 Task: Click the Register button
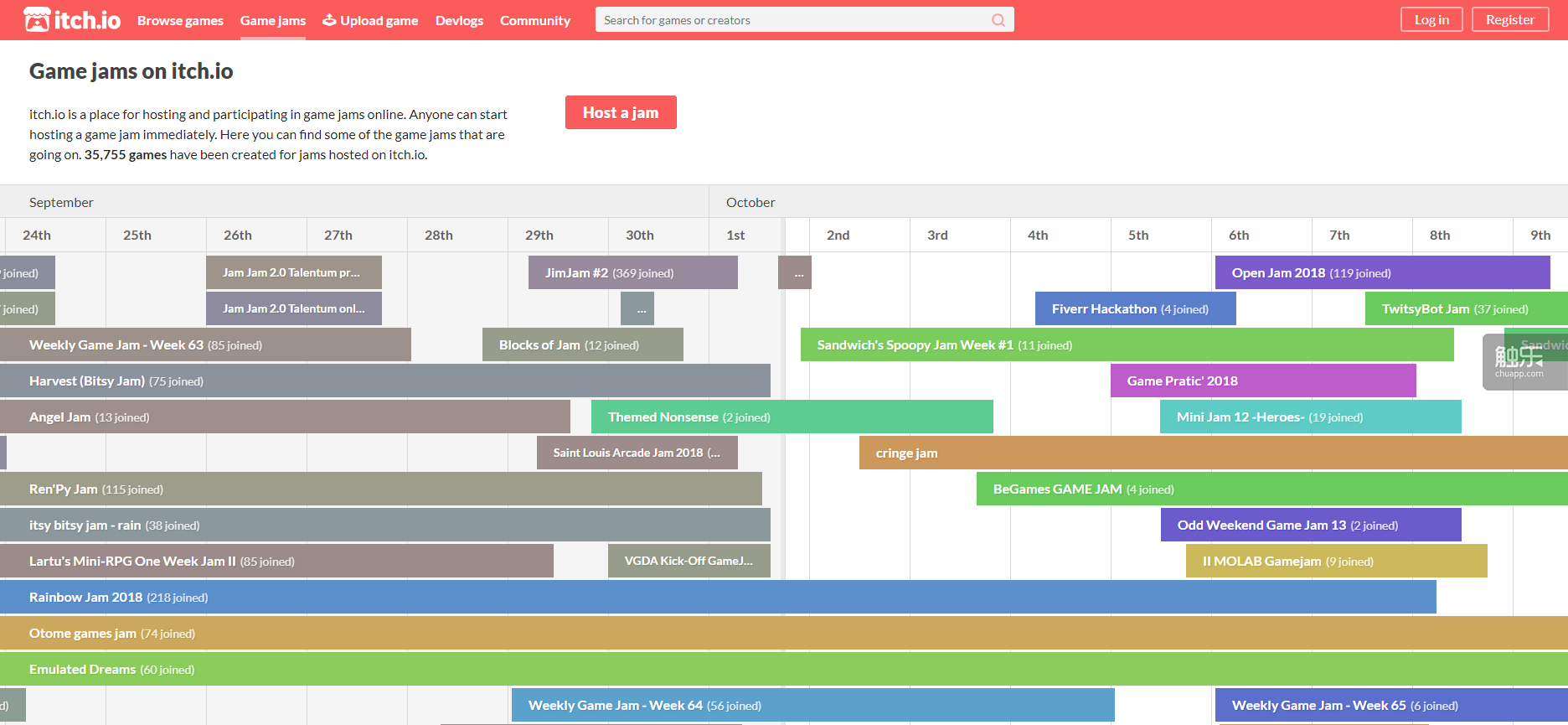click(1510, 19)
